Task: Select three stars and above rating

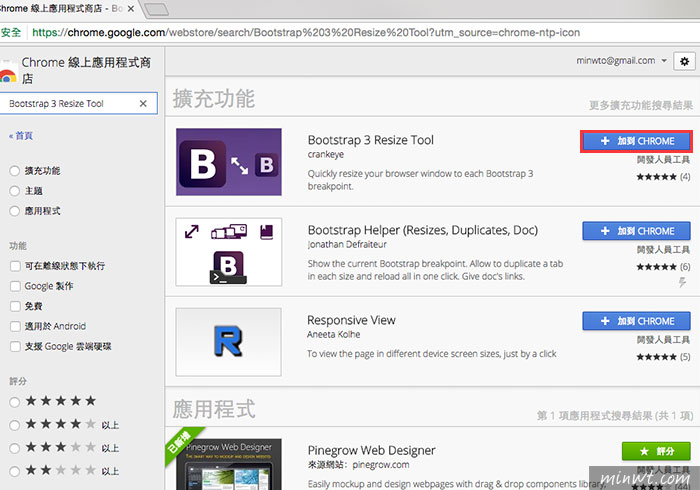Action: (x=15, y=448)
